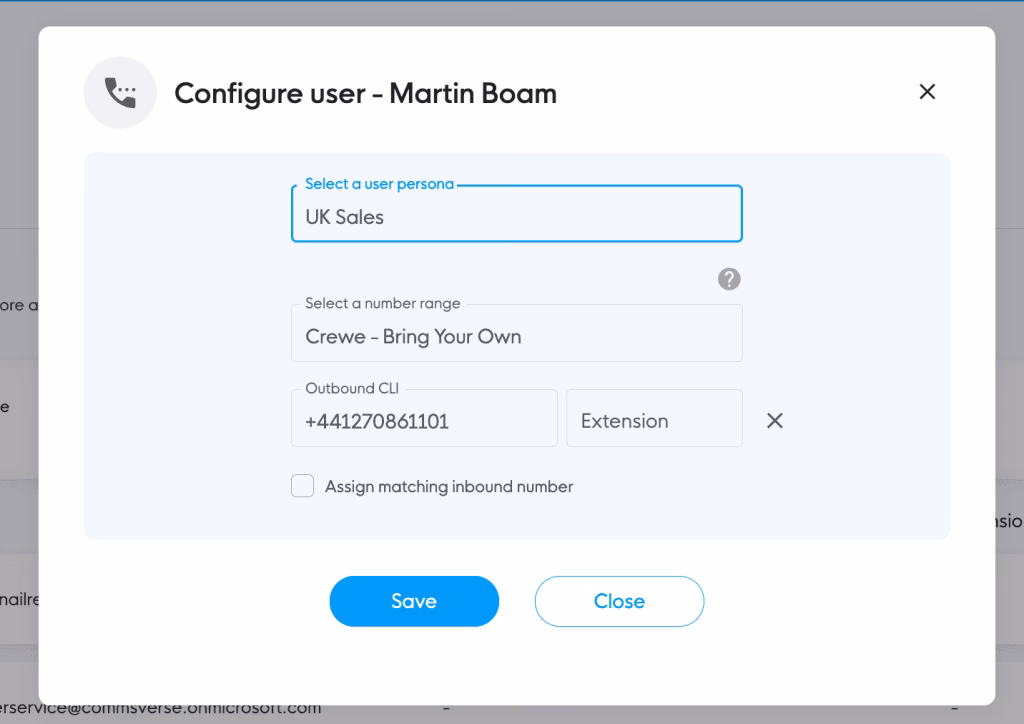Click the +441270861101 Outbound CLI input

point(424,419)
